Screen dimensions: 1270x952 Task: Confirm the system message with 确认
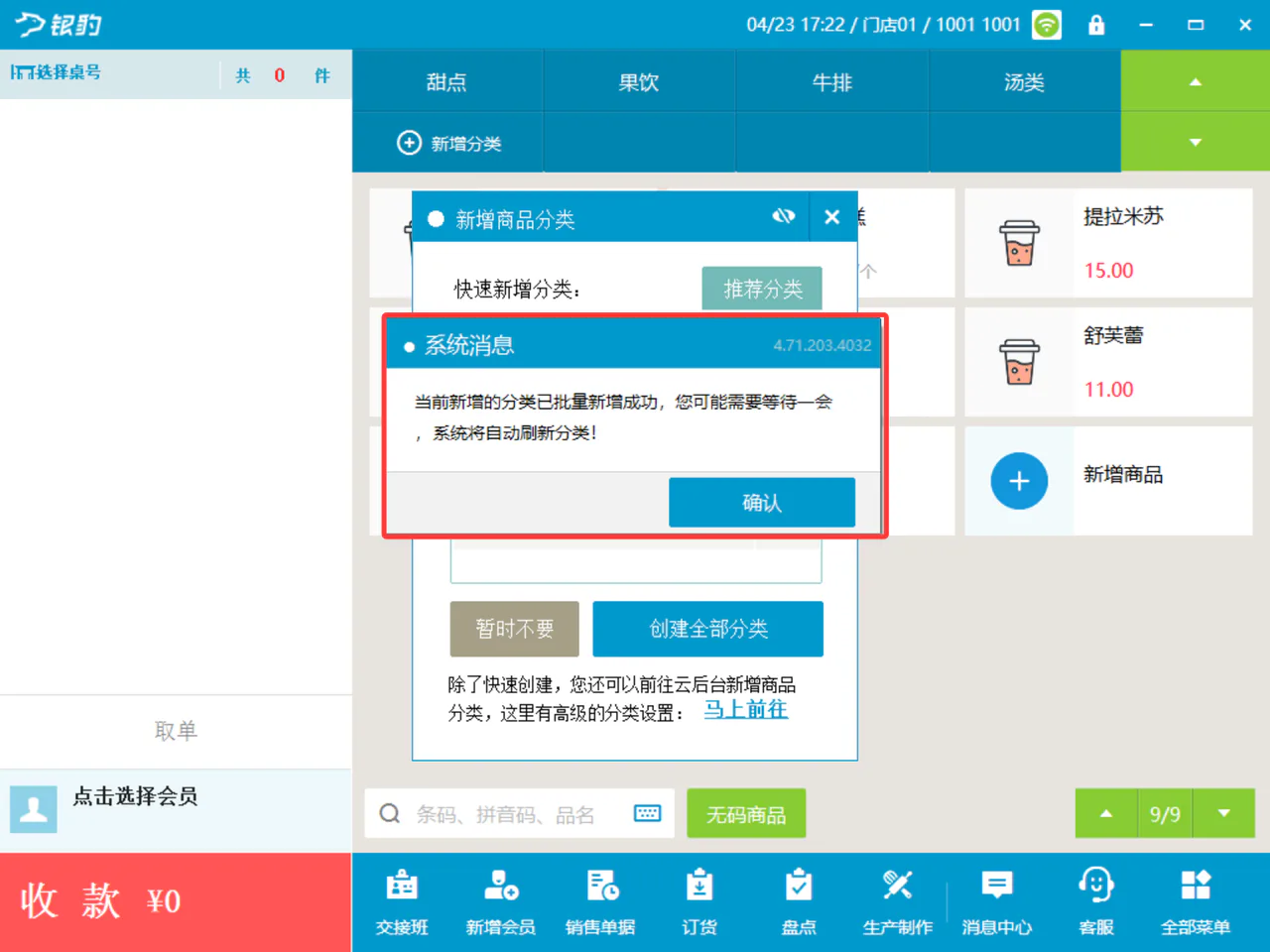click(x=762, y=503)
